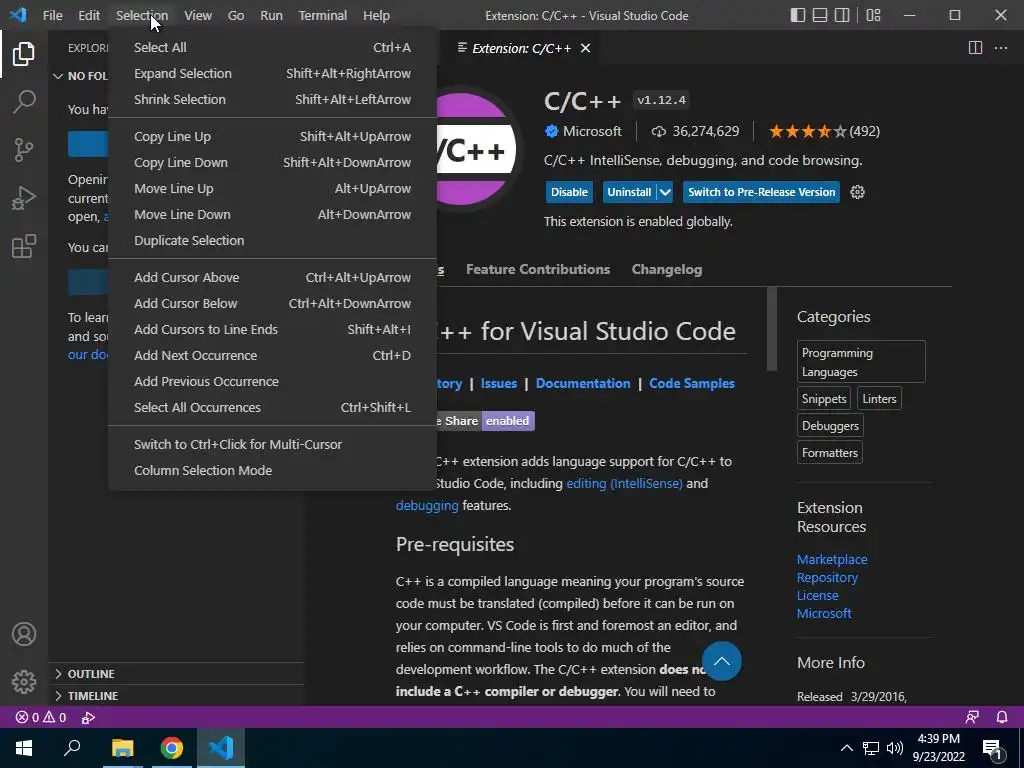Click the readme vertical scrollbar thumb
The height and width of the screenshot is (768, 1024).
pyautogui.click(x=772, y=329)
